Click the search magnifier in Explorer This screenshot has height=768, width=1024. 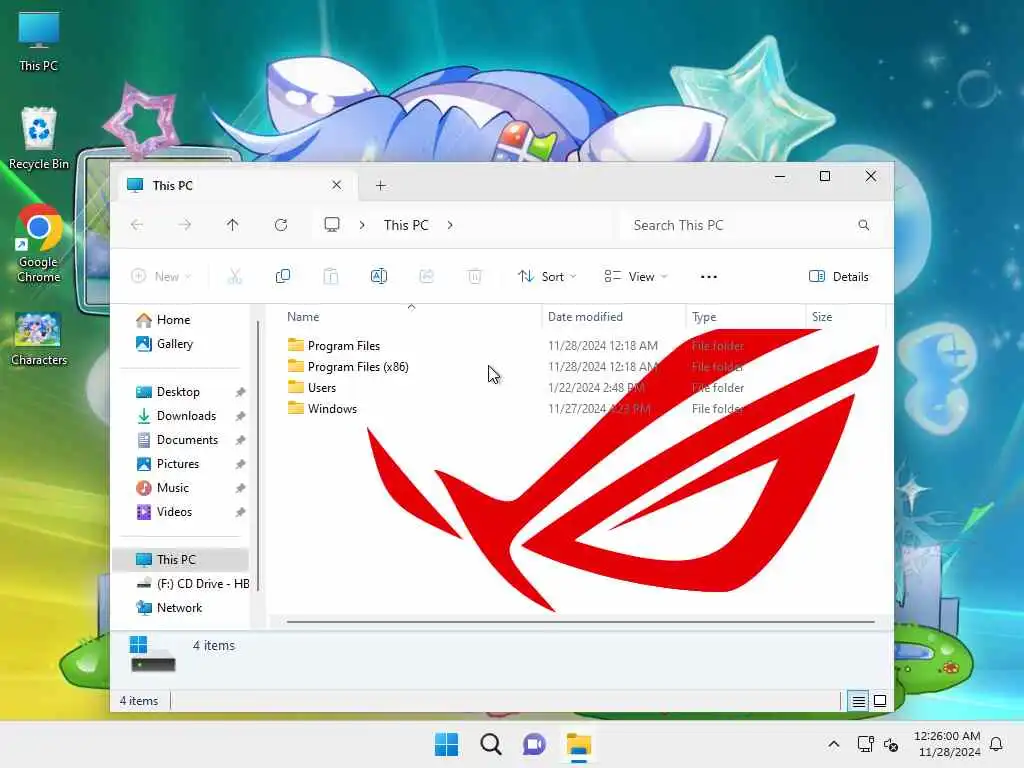[x=863, y=225]
